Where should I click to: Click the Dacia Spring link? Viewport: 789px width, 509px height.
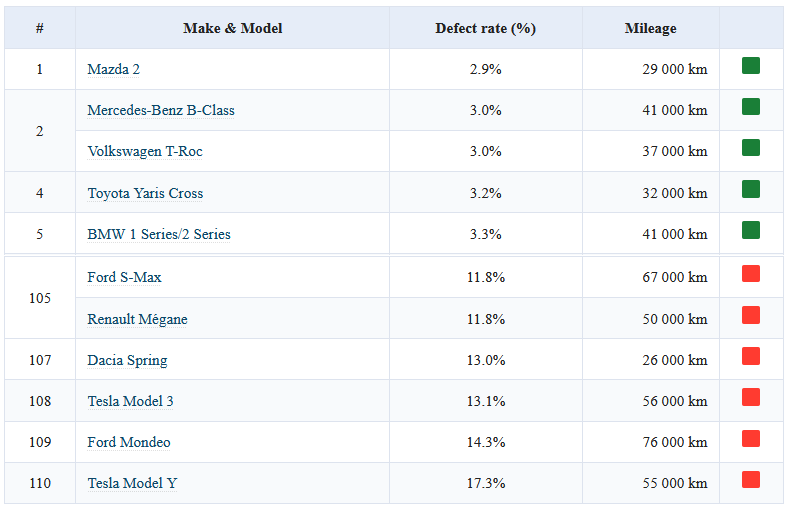point(127,360)
